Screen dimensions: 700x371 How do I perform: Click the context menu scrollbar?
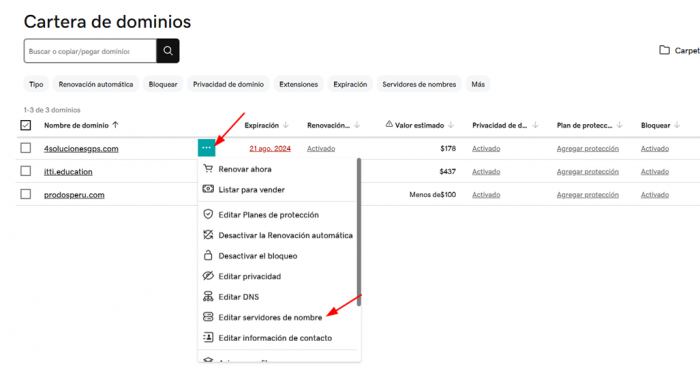359,232
